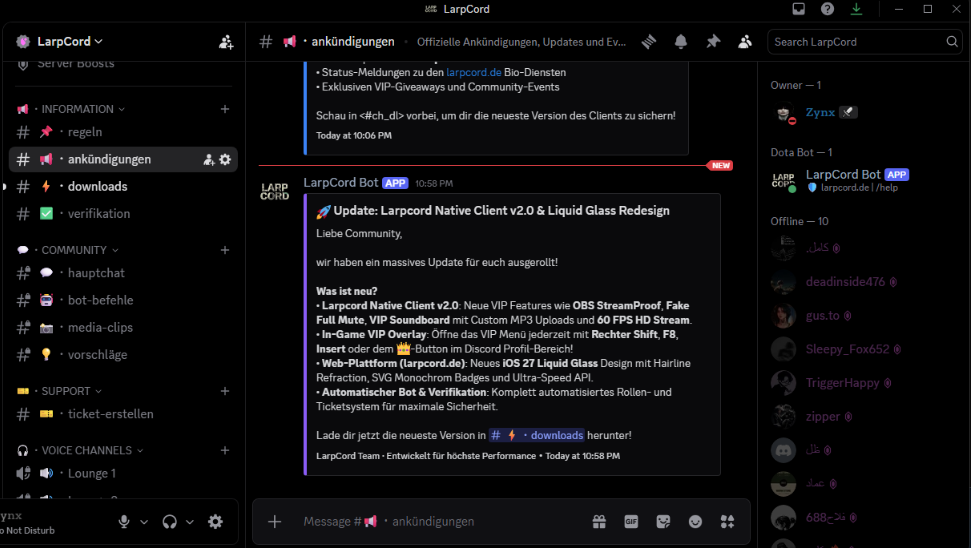971x548 pixels.
Task: Show pinned messages pin icon
Action: tap(713, 41)
